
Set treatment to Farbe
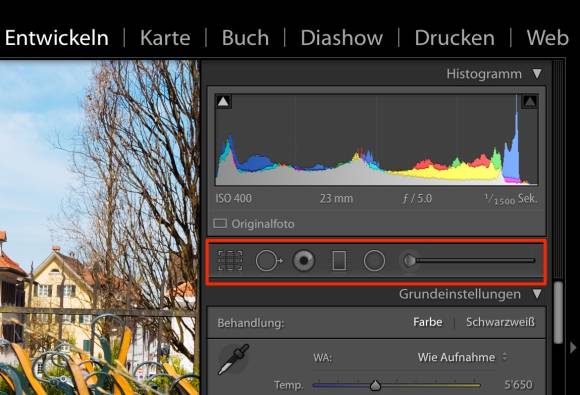[428, 322]
